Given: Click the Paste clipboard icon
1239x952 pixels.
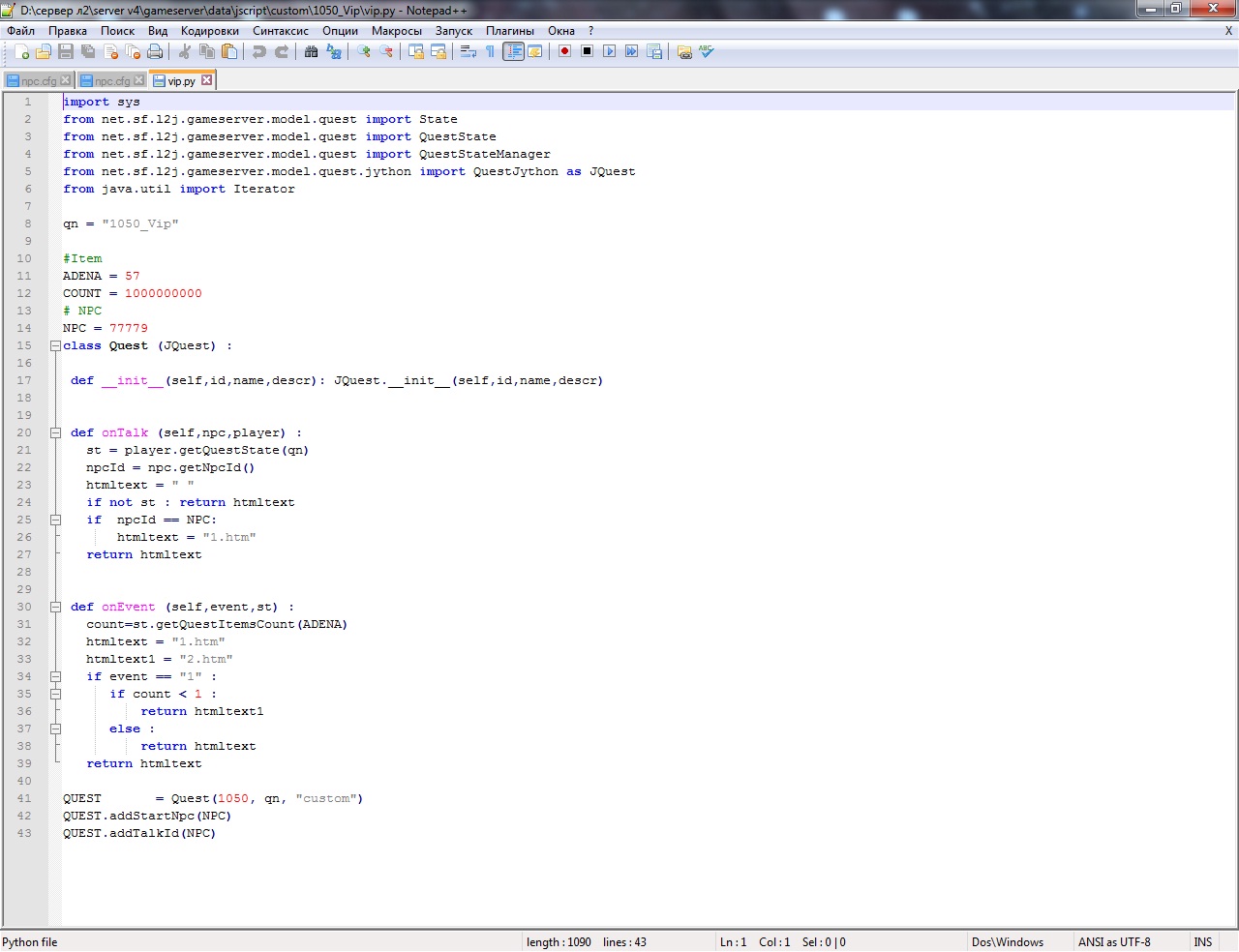Looking at the screenshot, I should [229, 51].
